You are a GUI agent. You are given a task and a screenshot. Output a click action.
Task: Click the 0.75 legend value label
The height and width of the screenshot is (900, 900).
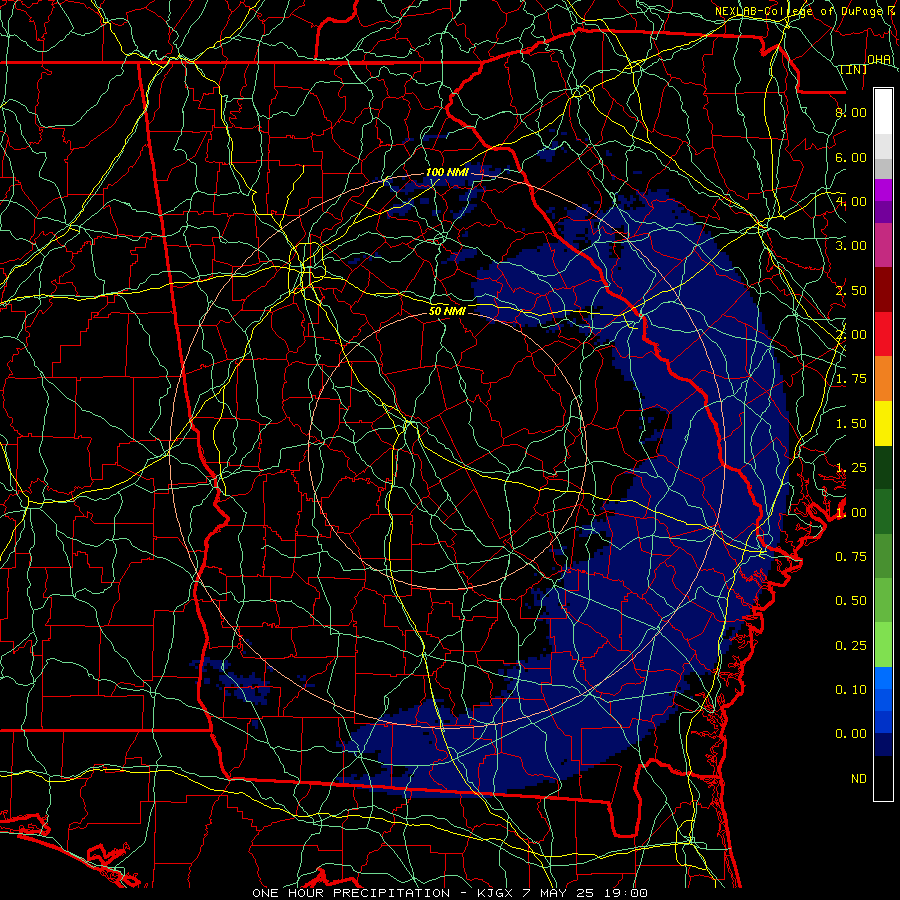[851, 557]
